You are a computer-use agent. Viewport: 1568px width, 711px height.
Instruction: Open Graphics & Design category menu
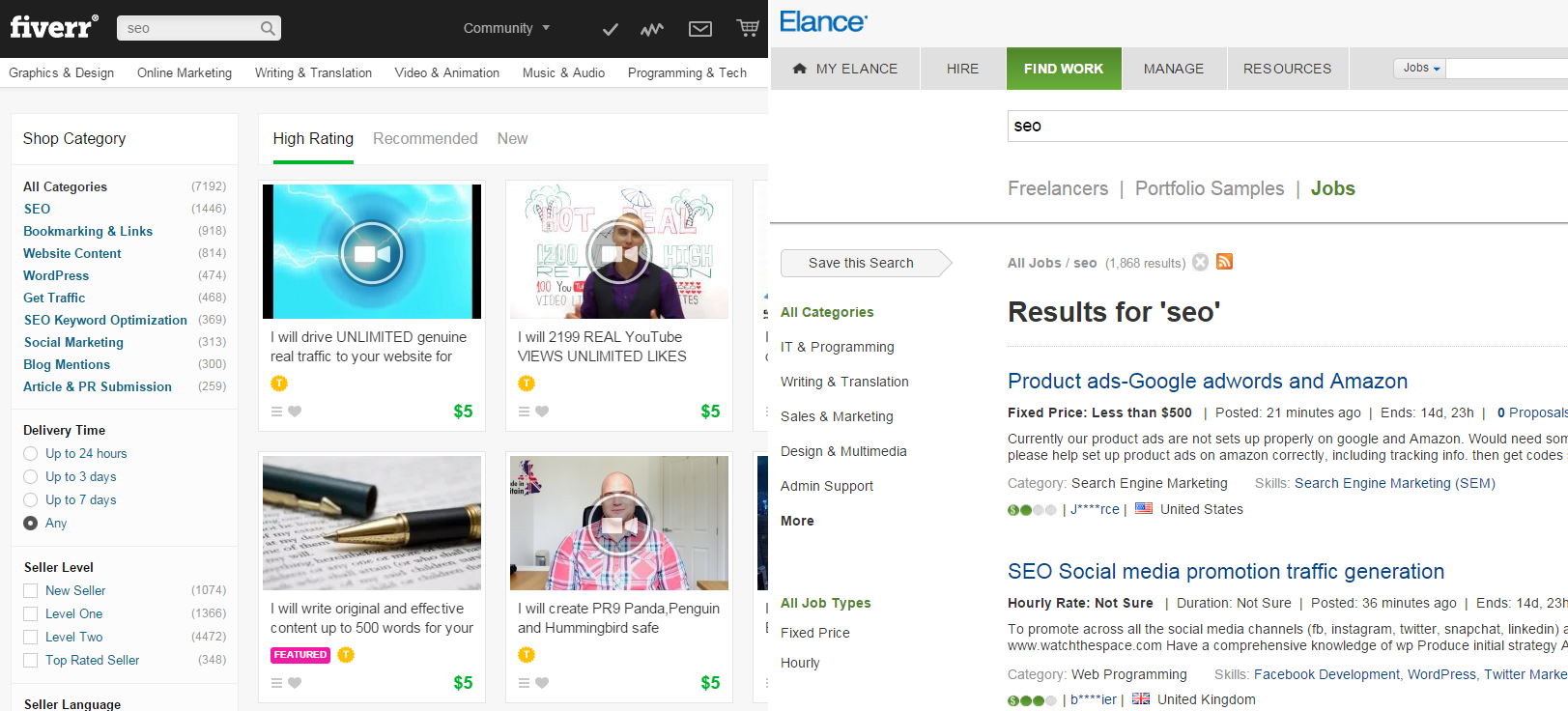click(x=62, y=72)
